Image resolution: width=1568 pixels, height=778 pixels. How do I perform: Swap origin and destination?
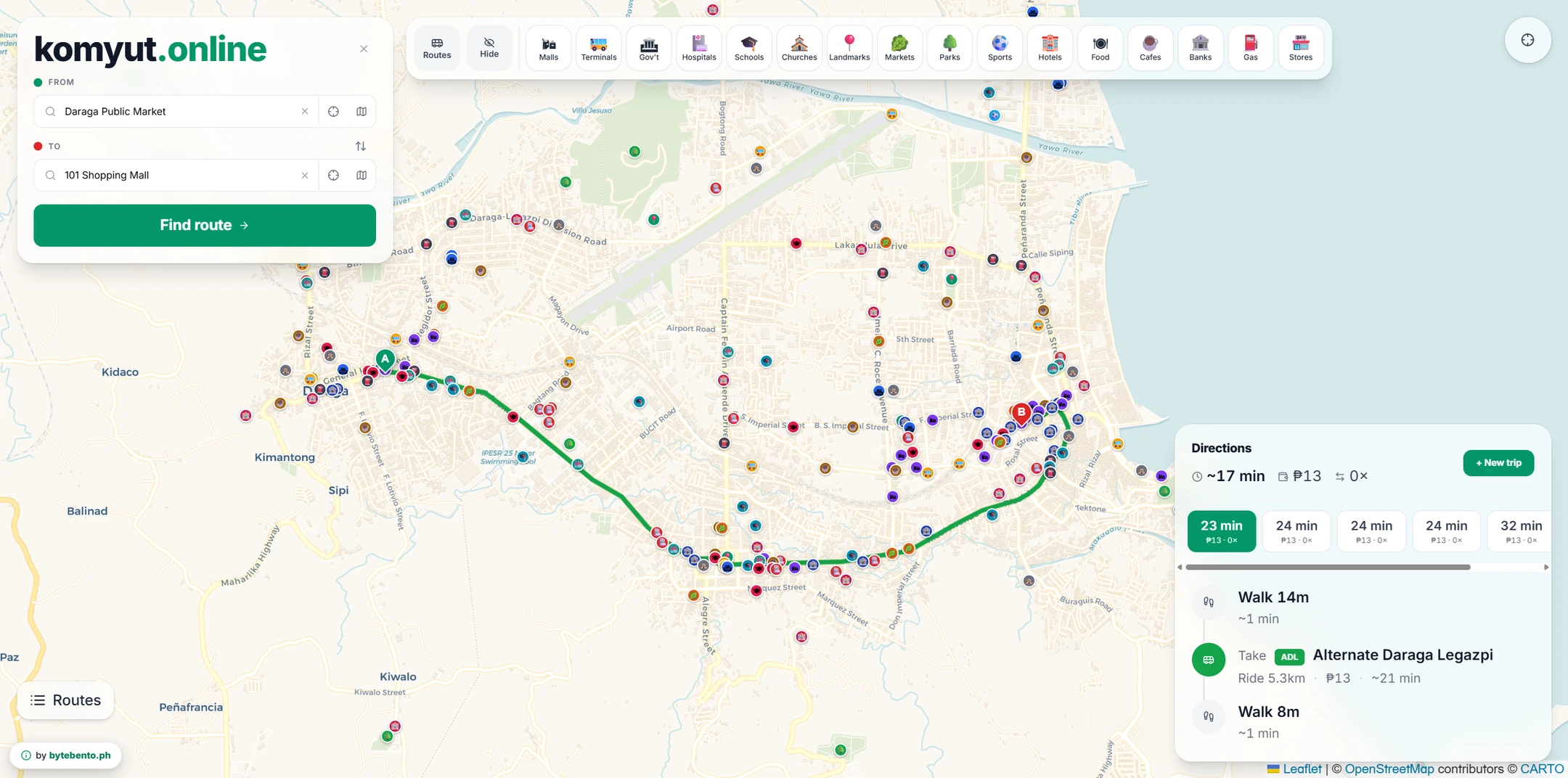[x=361, y=146]
